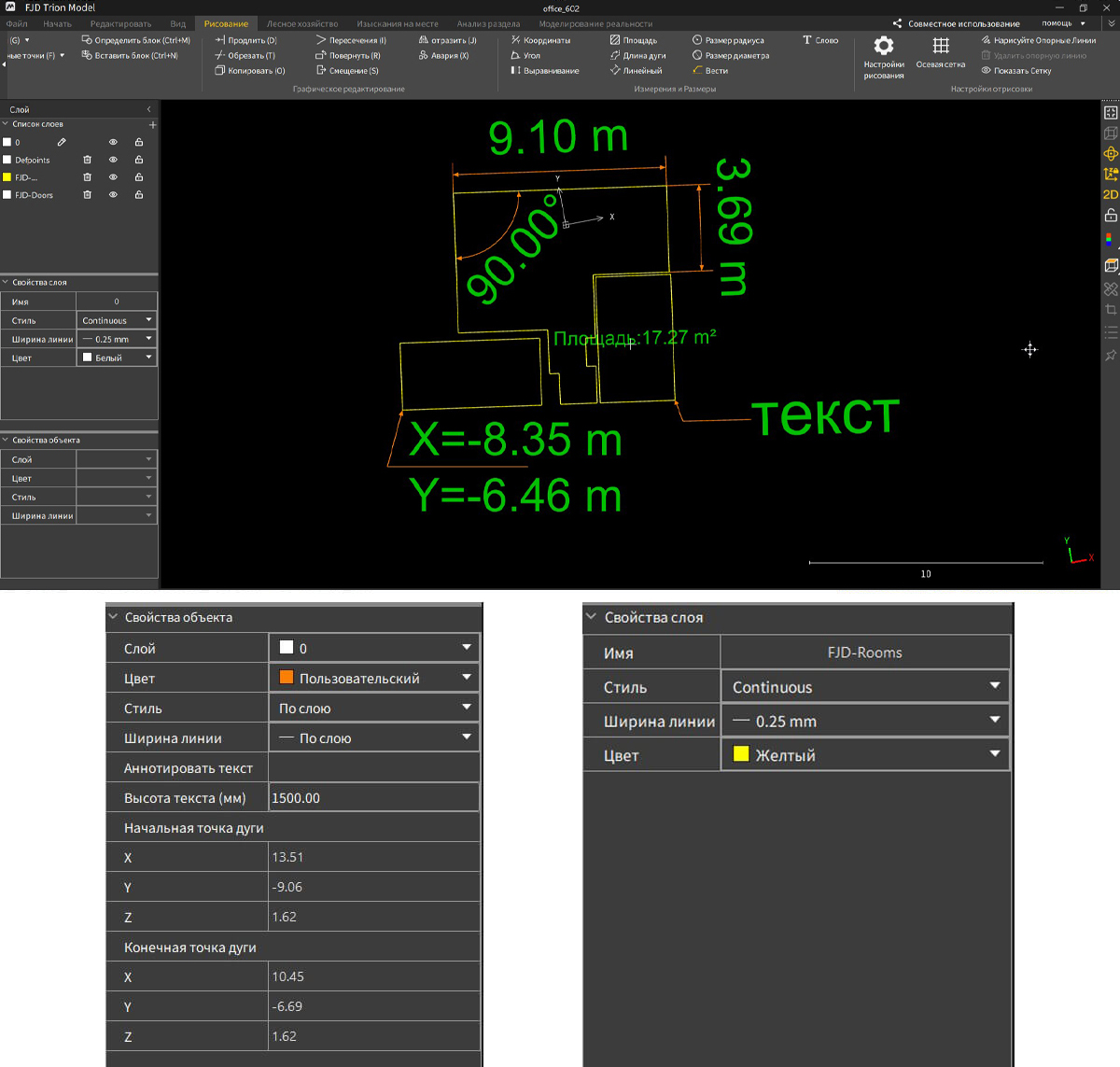Open the Файл menu
Image resolution: width=1120 pixels, height=1067 pixels.
point(17,23)
